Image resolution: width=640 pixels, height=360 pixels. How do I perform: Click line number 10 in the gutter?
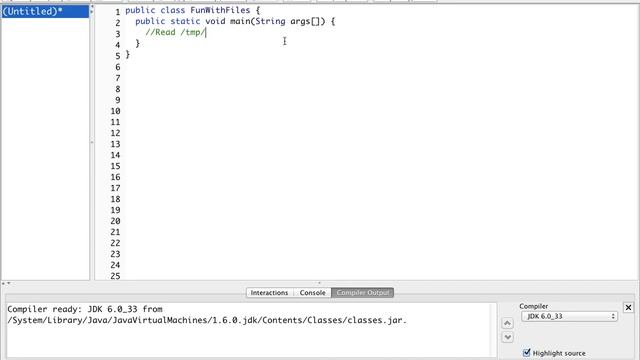coord(115,111)
